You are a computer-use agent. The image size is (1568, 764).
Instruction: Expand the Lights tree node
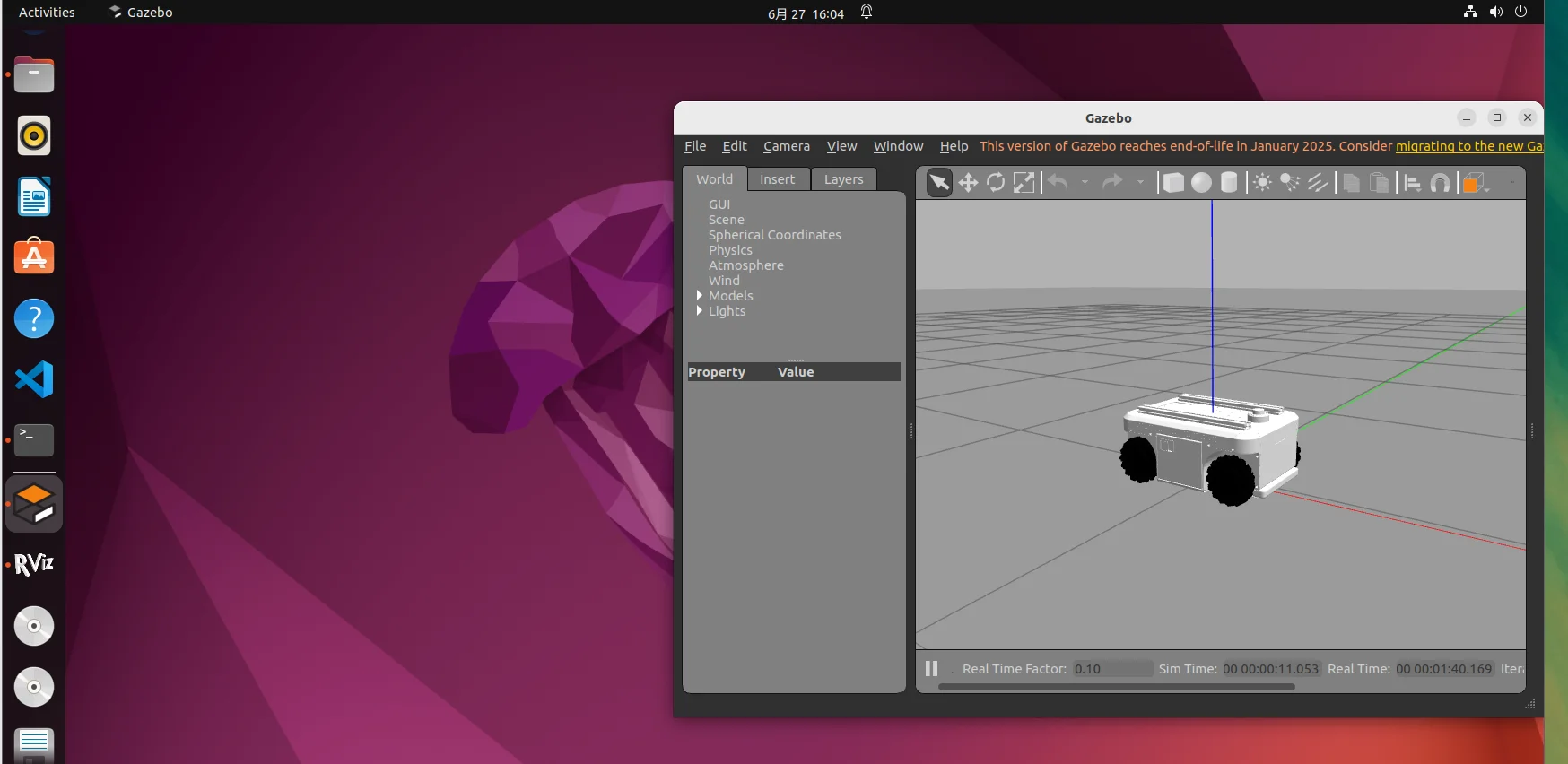699,311
